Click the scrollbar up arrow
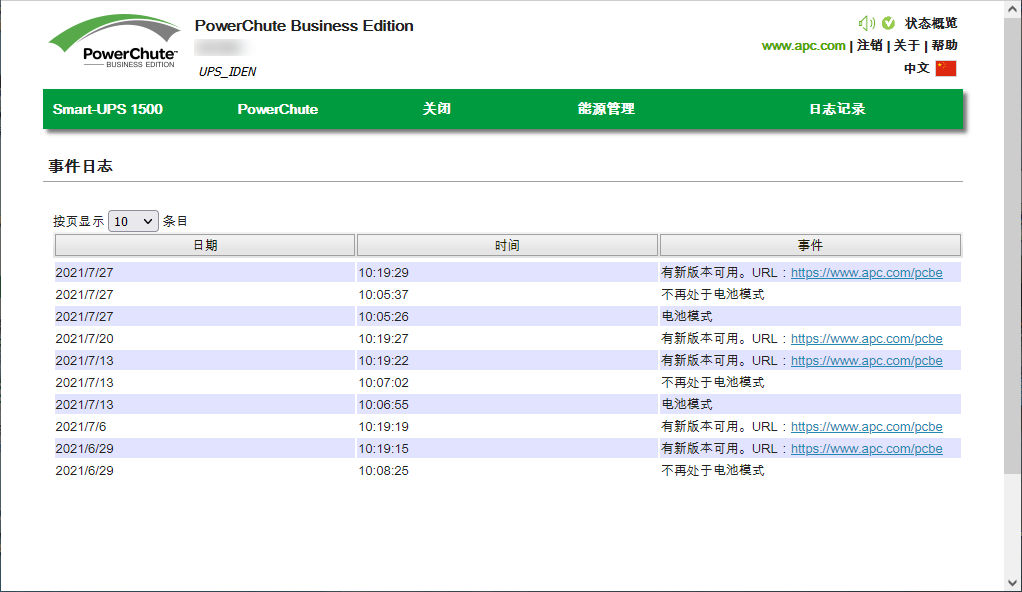Viewport: 1022px width, 592px height. pos(1012,8)
